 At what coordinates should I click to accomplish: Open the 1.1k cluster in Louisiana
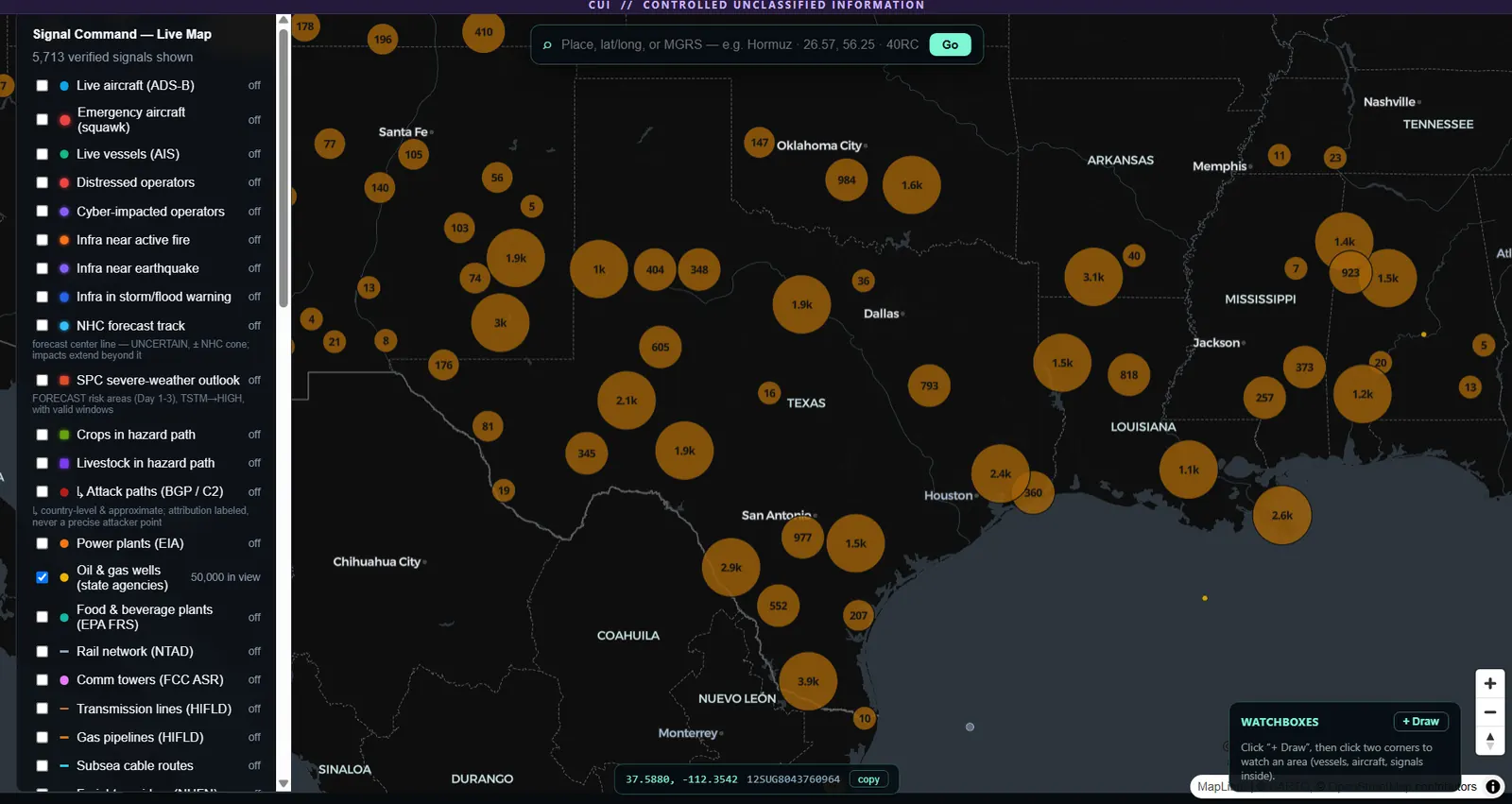pyautogui.click(x=1189, y=470)
